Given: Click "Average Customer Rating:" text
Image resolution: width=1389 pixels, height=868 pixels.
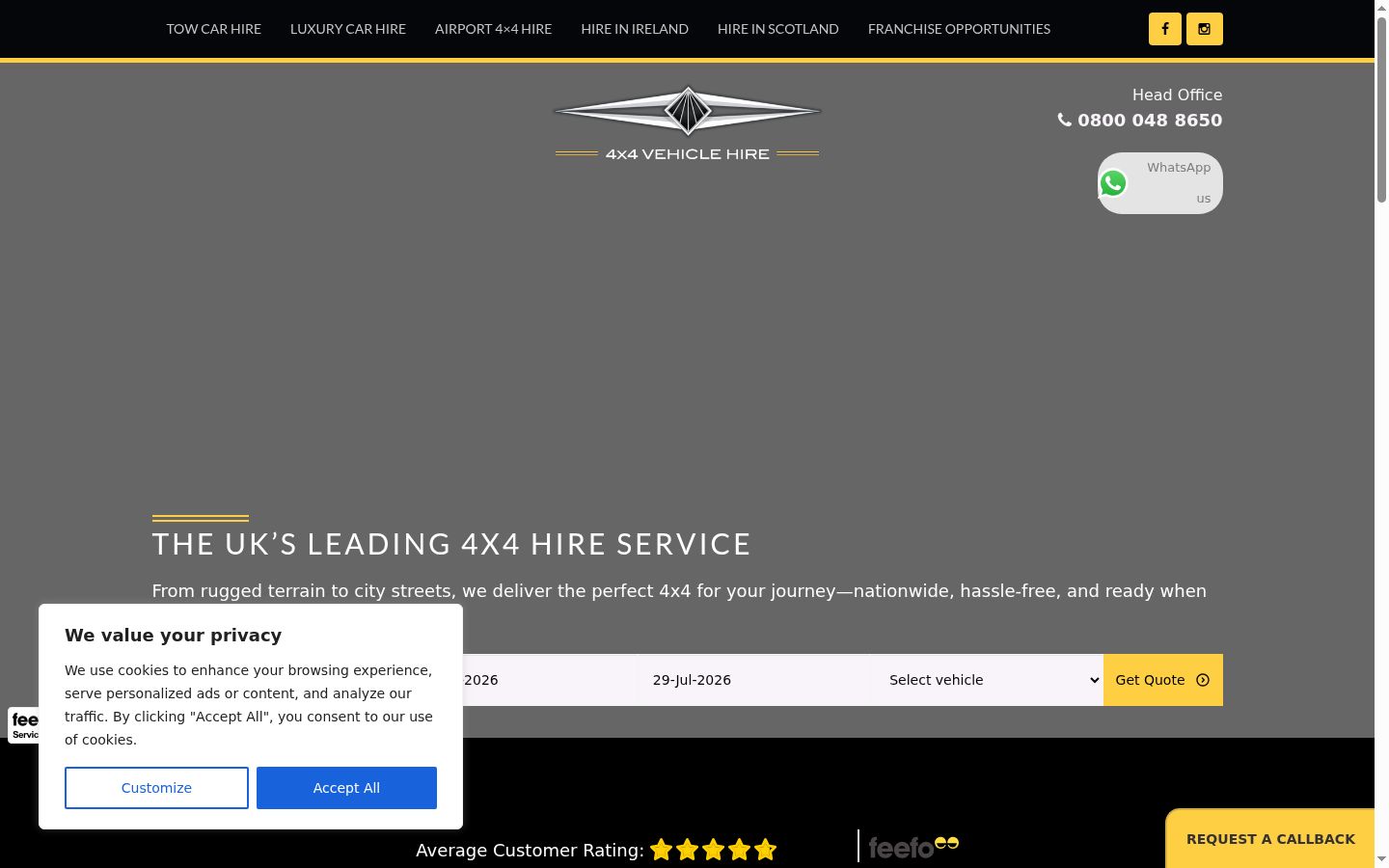Looking at the screenshot, I should (x=530, y=851).
